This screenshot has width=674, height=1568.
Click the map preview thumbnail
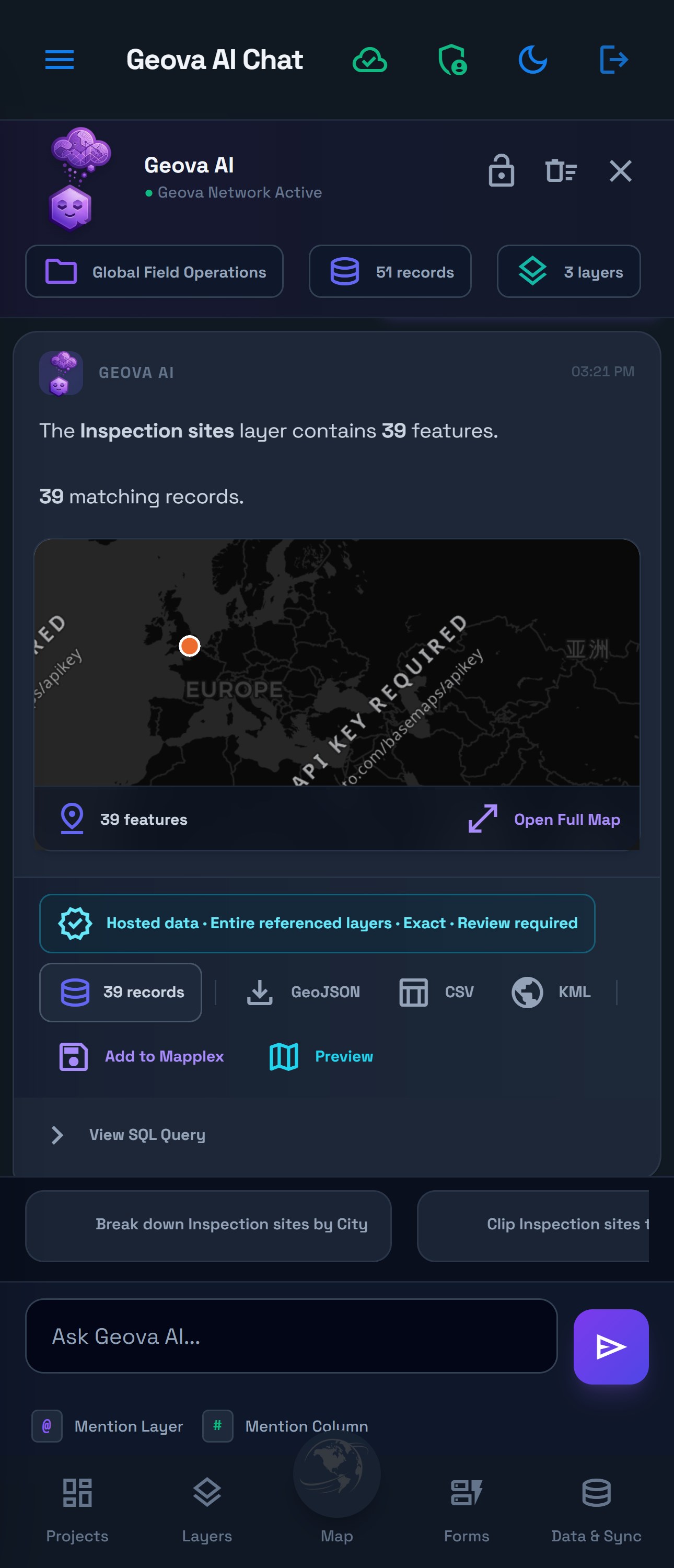[337, 662]
